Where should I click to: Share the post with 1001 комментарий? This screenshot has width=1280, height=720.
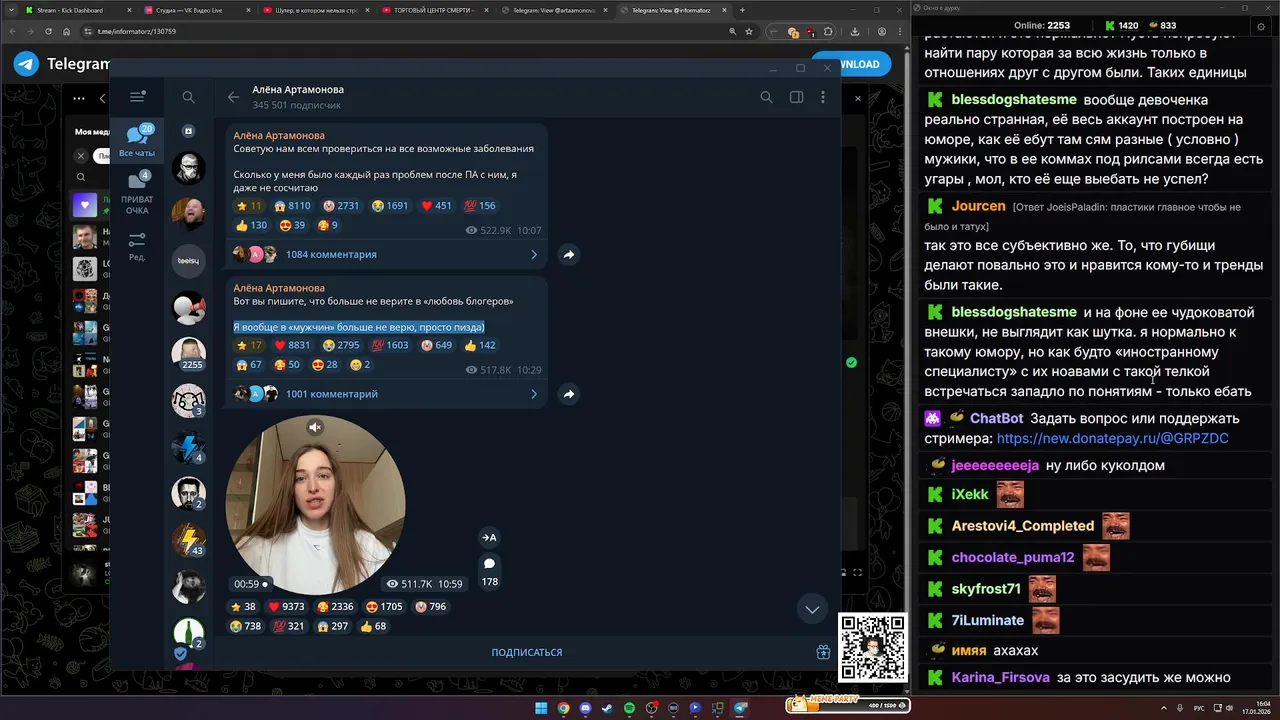pyautogui.click(x=568, y=394)
